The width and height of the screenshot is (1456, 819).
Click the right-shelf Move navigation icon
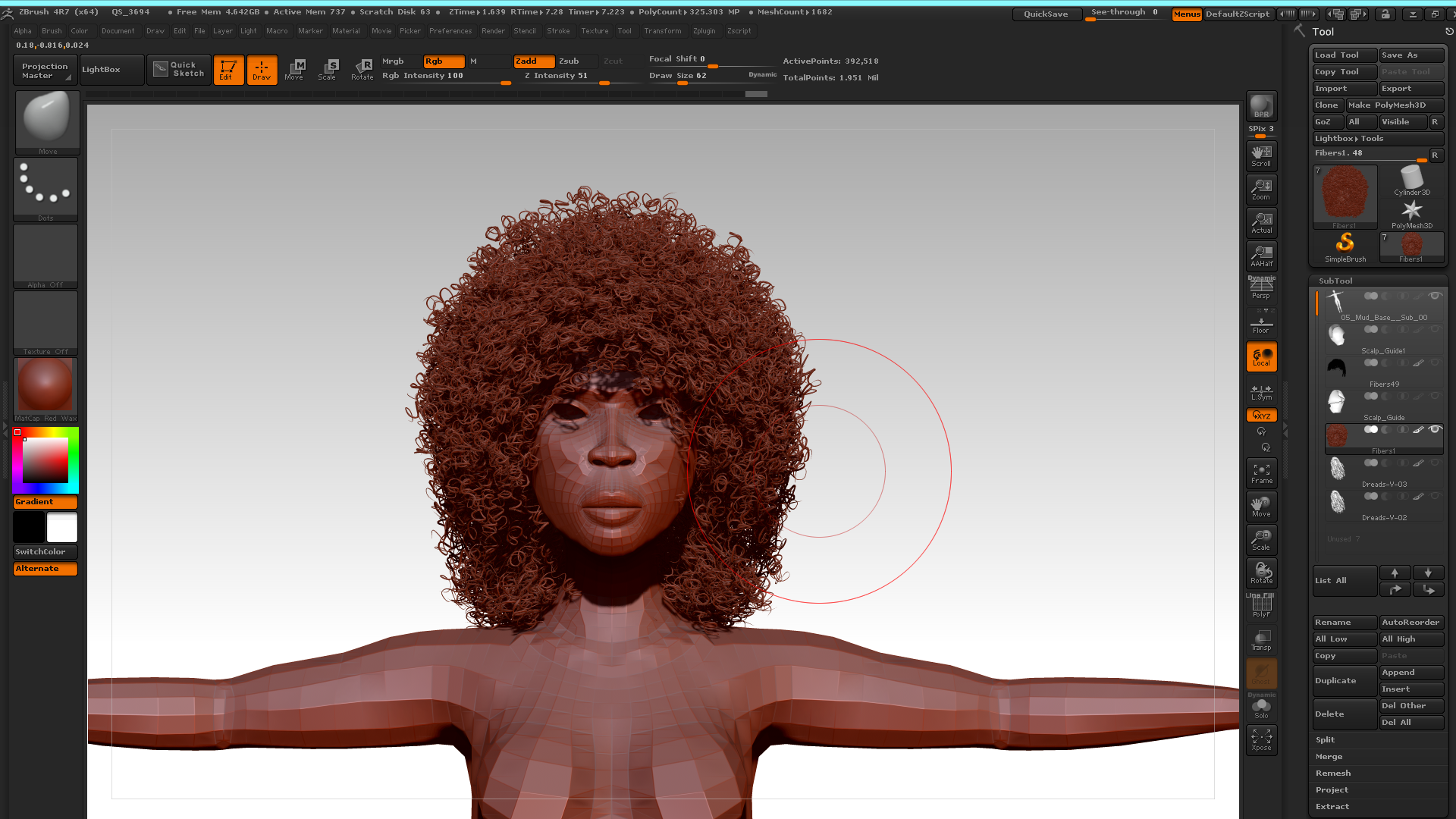pos(1261,507)
